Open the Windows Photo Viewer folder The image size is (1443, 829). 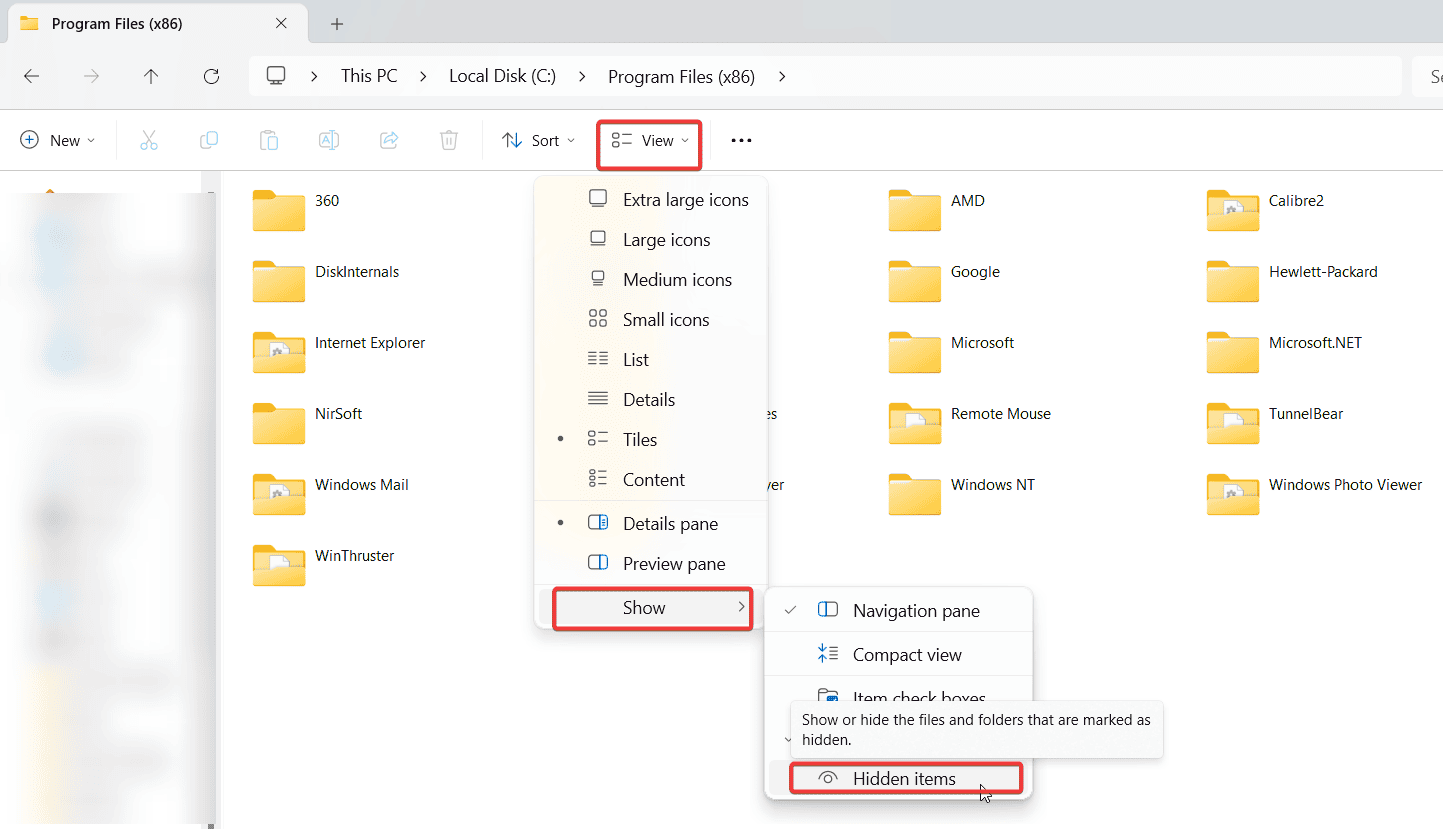(1315, 494)
